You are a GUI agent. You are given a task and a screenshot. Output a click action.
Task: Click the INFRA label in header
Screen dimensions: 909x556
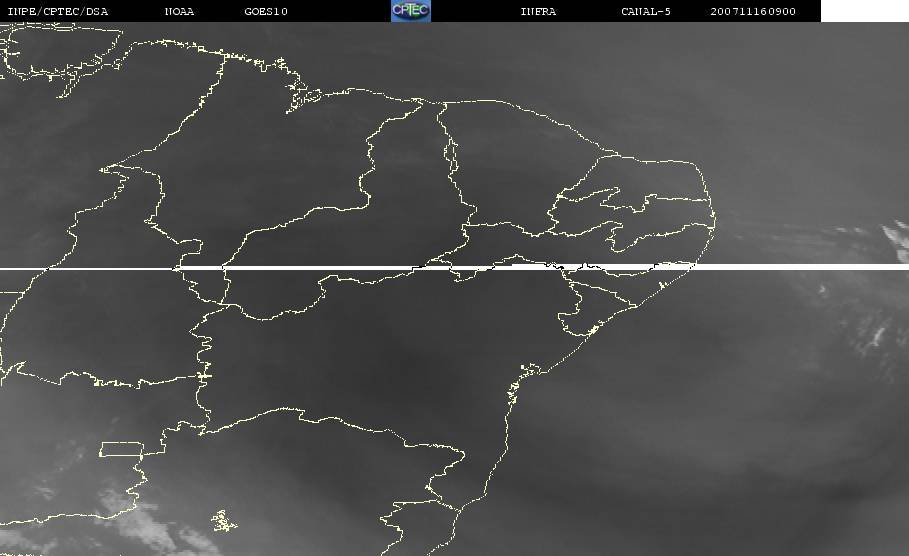[x=539, y=11]
